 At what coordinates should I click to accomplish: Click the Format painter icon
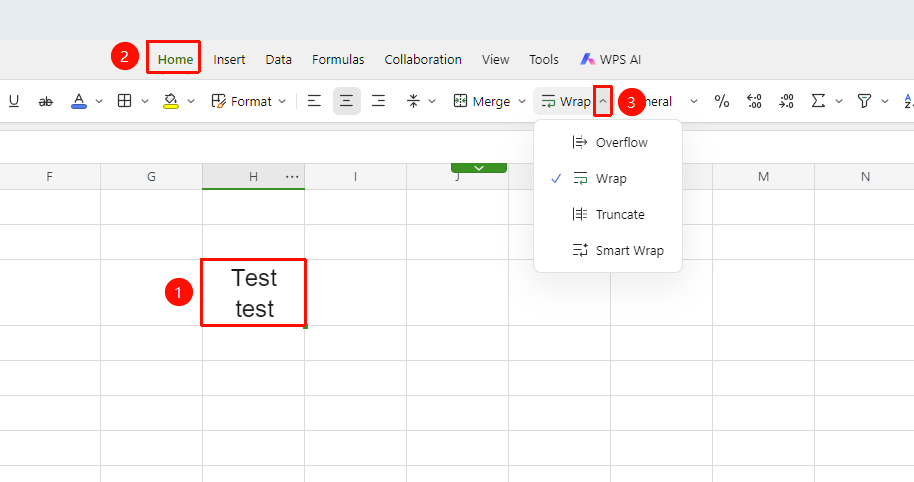point(218,101)
